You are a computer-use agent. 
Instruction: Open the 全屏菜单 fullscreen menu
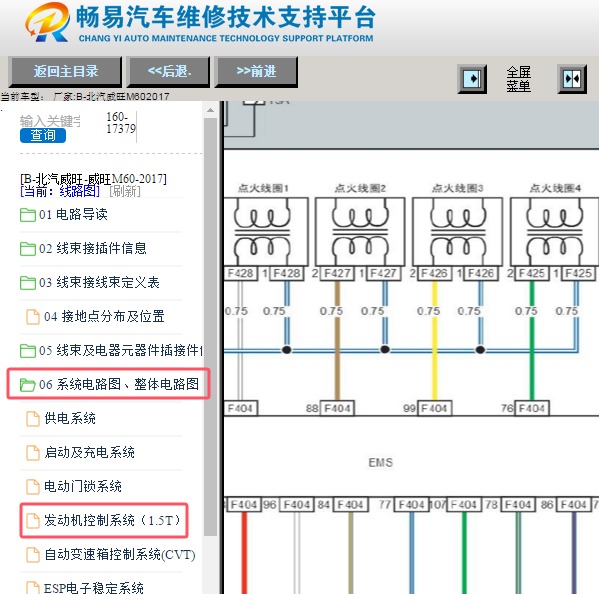[x=518, y=79]
